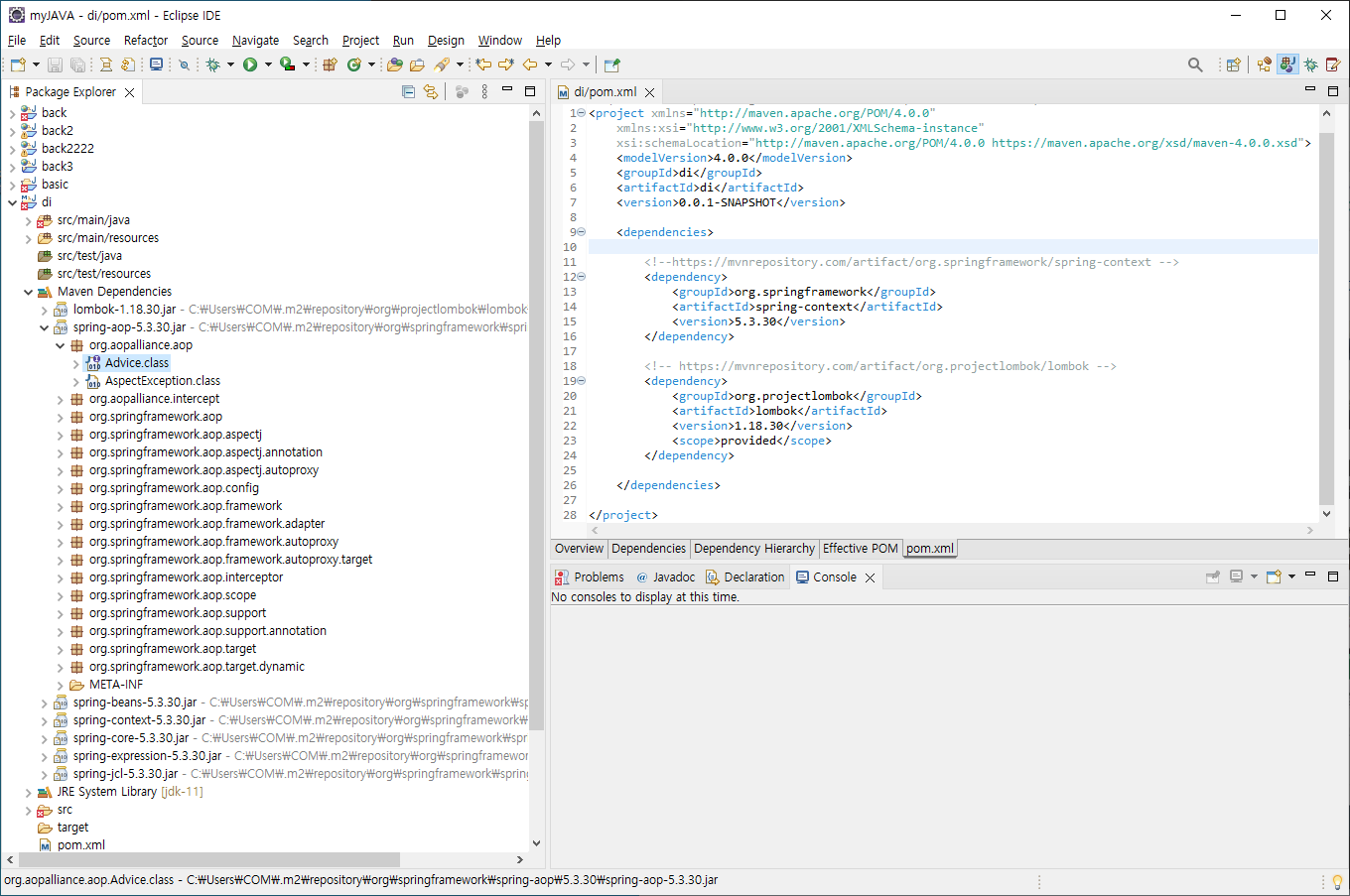
Task: Select pom.xml file in Package Explorer
Action: pyautogui.click(x=81, y=845)
